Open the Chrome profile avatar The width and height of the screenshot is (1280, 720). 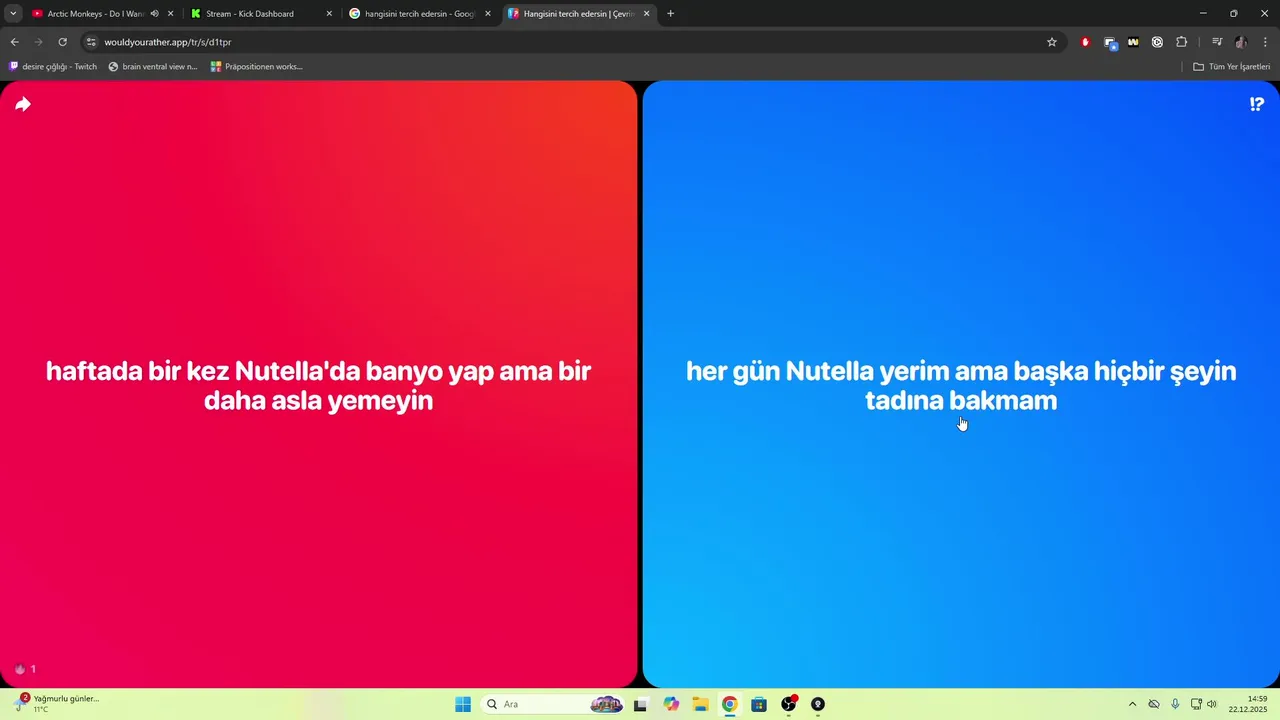click(1241, 42)
